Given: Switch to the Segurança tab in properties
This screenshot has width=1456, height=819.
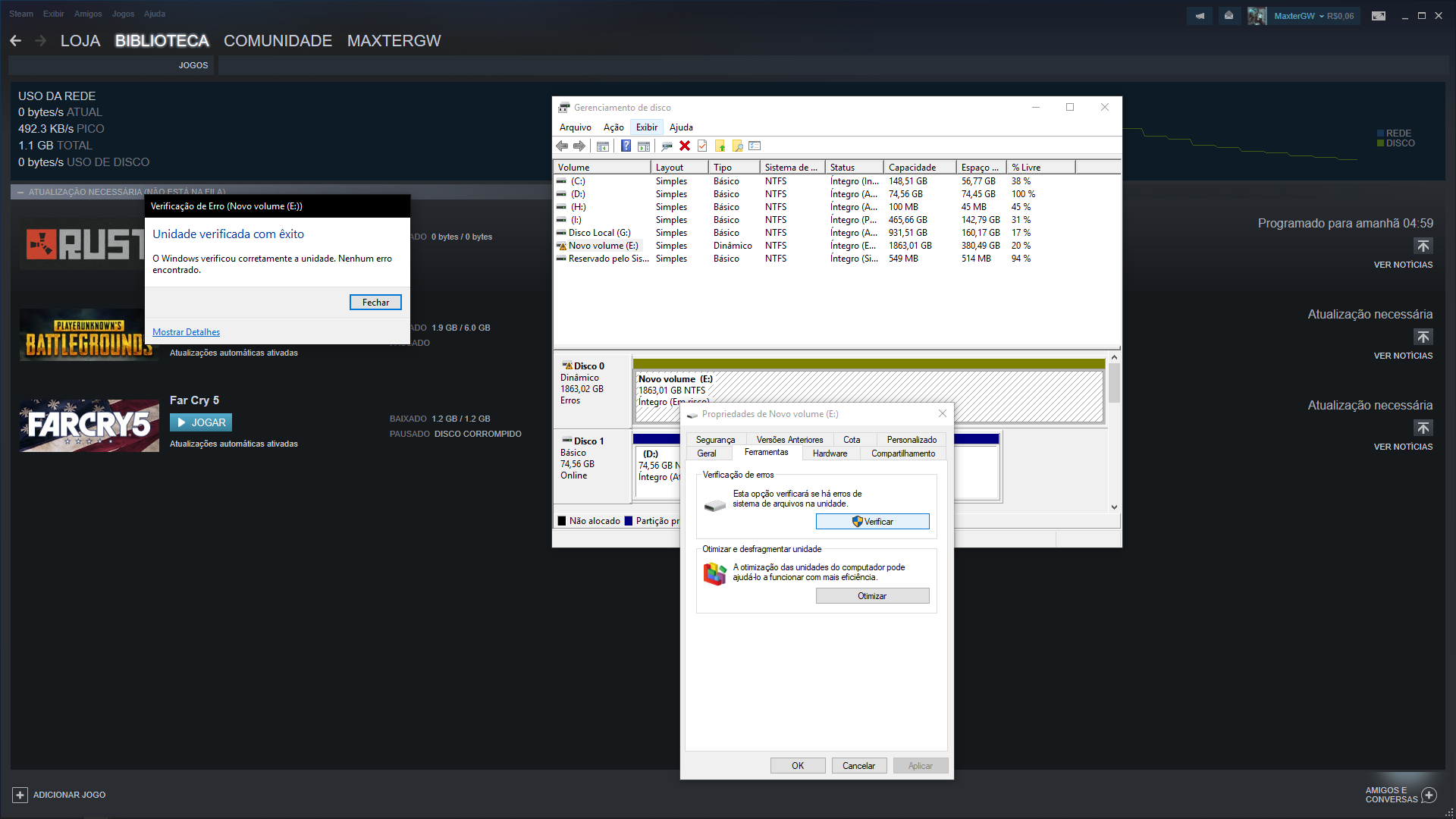Looking at the screenshot, I should click(x=715, y=440).
